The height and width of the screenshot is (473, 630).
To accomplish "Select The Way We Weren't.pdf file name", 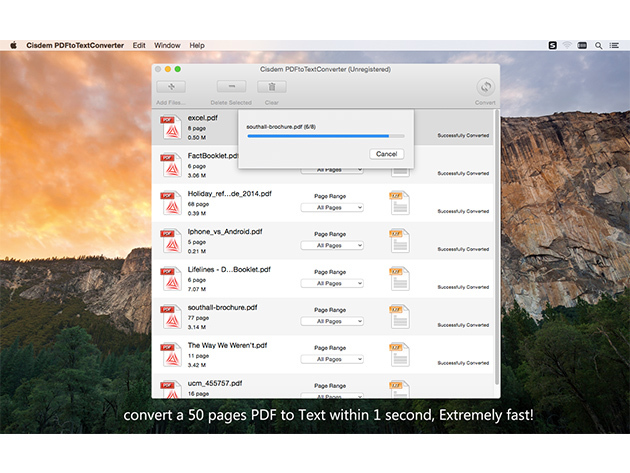I will point(227,345).
